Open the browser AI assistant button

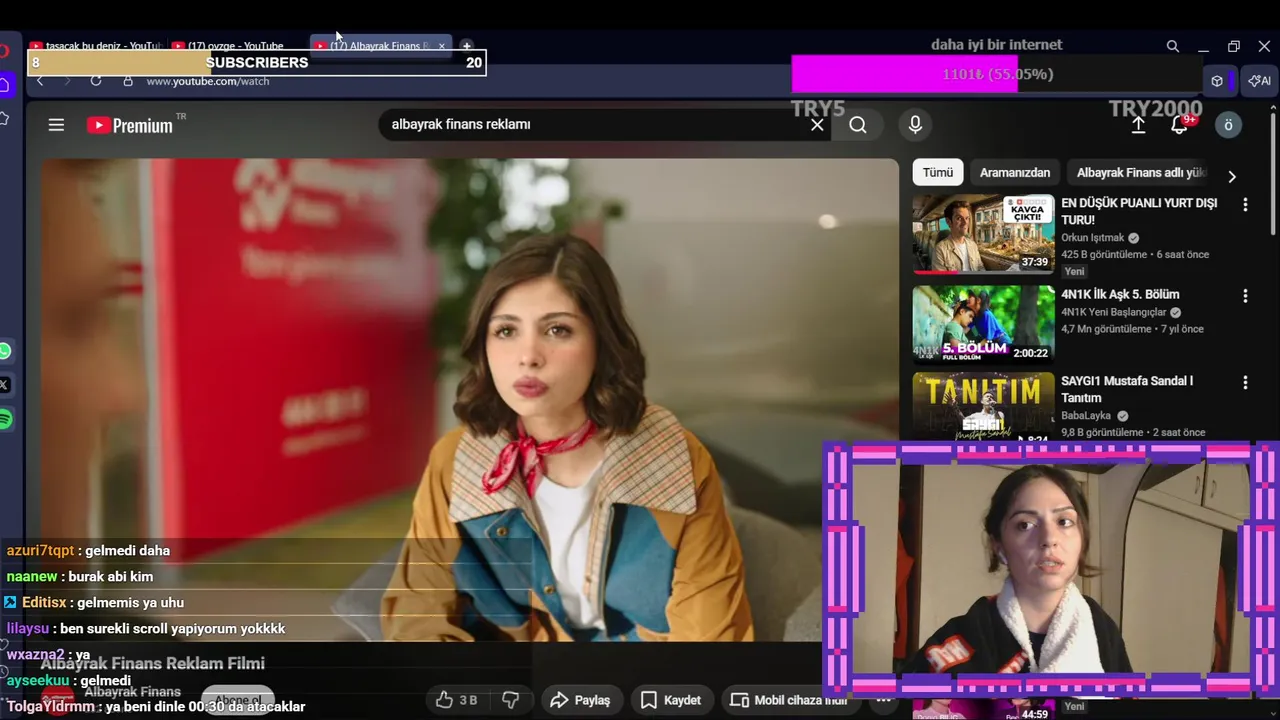coord(1259,81)
